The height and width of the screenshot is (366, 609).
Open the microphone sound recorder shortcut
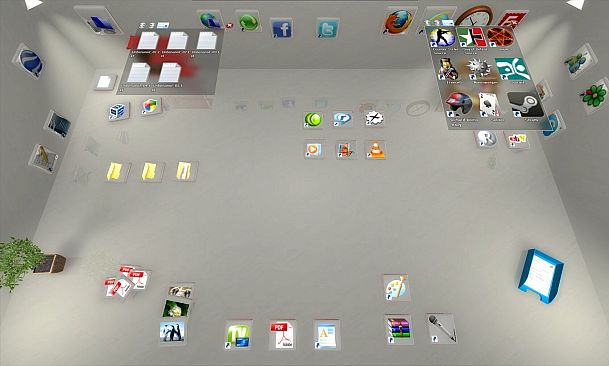click(x=442, y=329)
